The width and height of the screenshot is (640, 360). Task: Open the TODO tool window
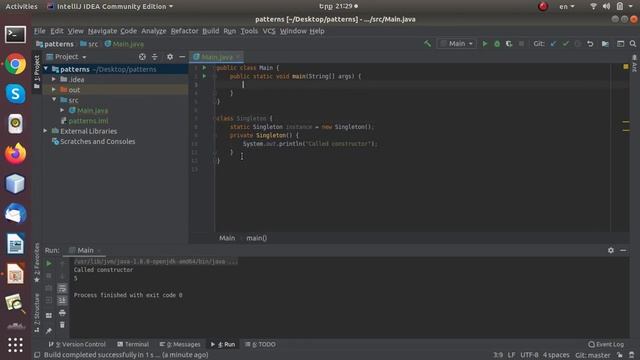coord(260,344)
